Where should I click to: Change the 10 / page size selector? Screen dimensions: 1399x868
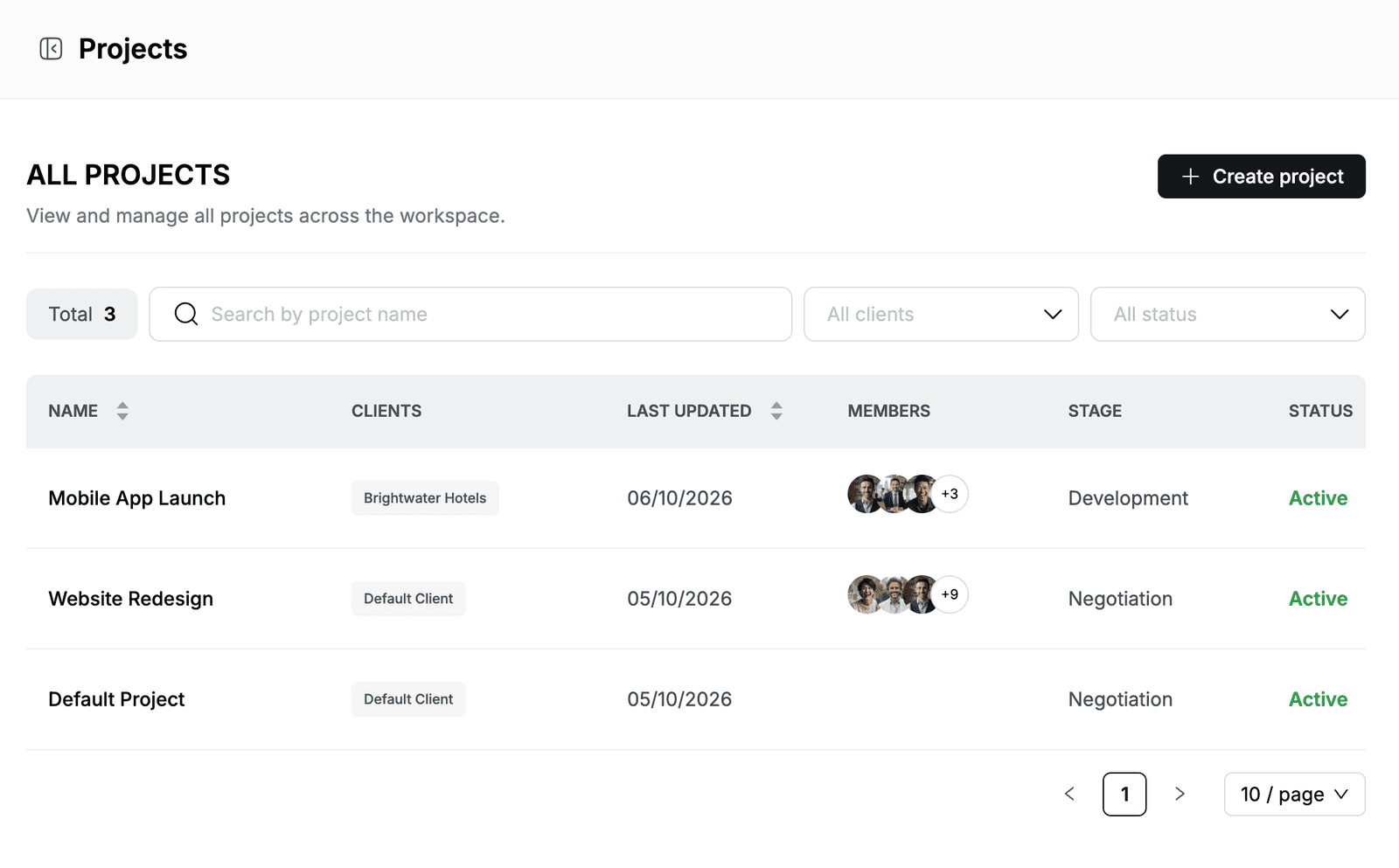point(1294,794)
